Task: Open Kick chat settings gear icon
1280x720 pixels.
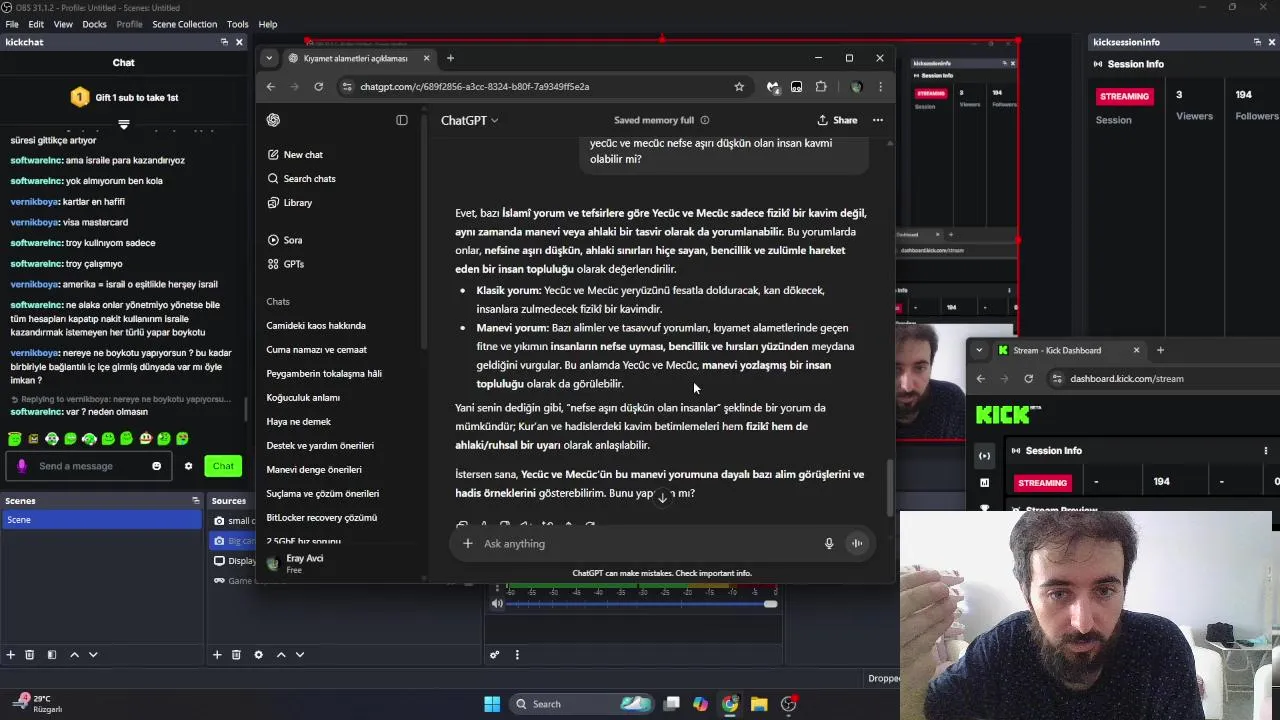Action: pos(188,466)
